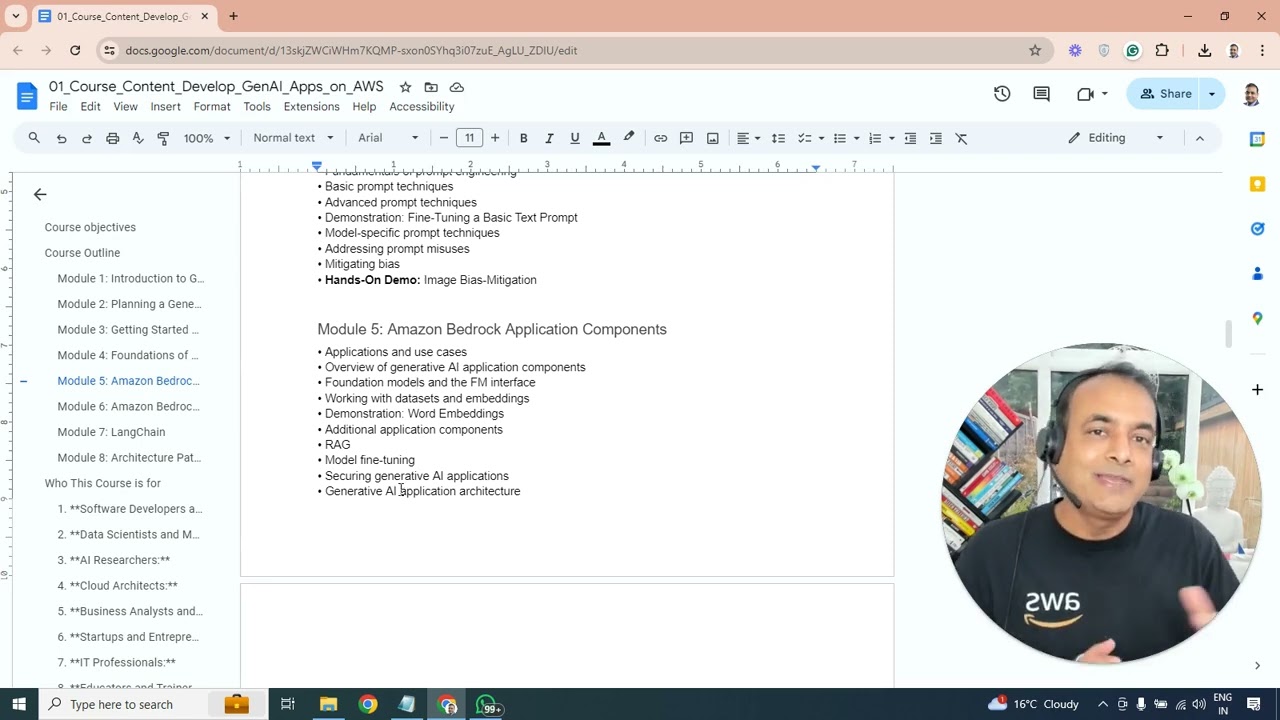This screenshot has width=1280, height=720.
Task: Jump to Who This Course is for
Action: pos(102,483)
